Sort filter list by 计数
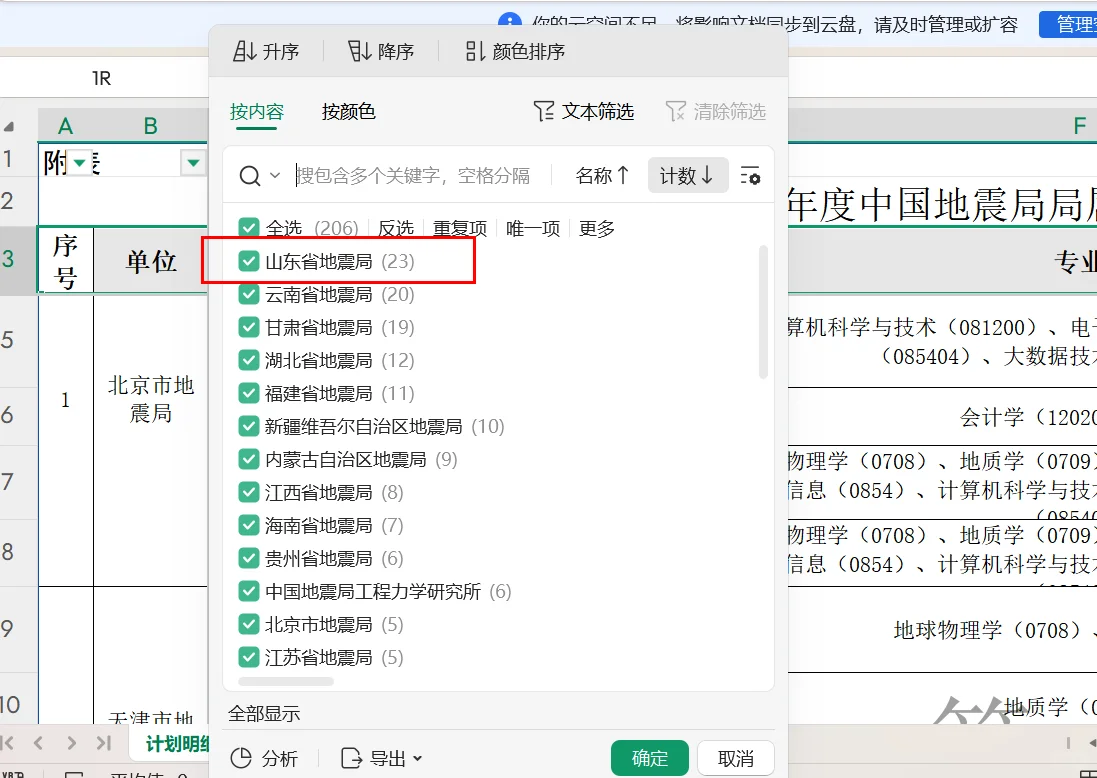Viewport: 1097px width, 778px height. coord(688,176)
